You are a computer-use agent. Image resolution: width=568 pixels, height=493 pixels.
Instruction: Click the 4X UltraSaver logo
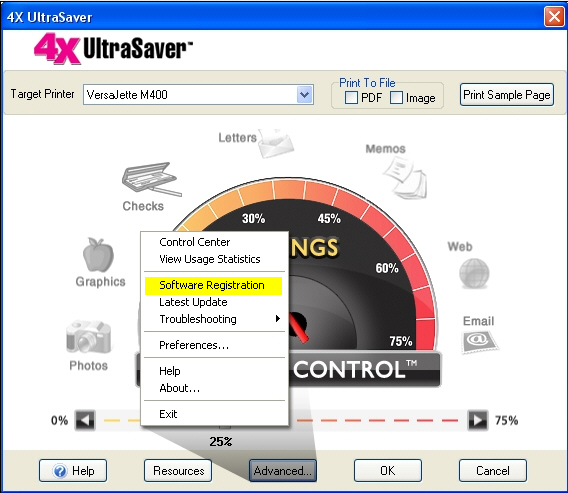113,49
